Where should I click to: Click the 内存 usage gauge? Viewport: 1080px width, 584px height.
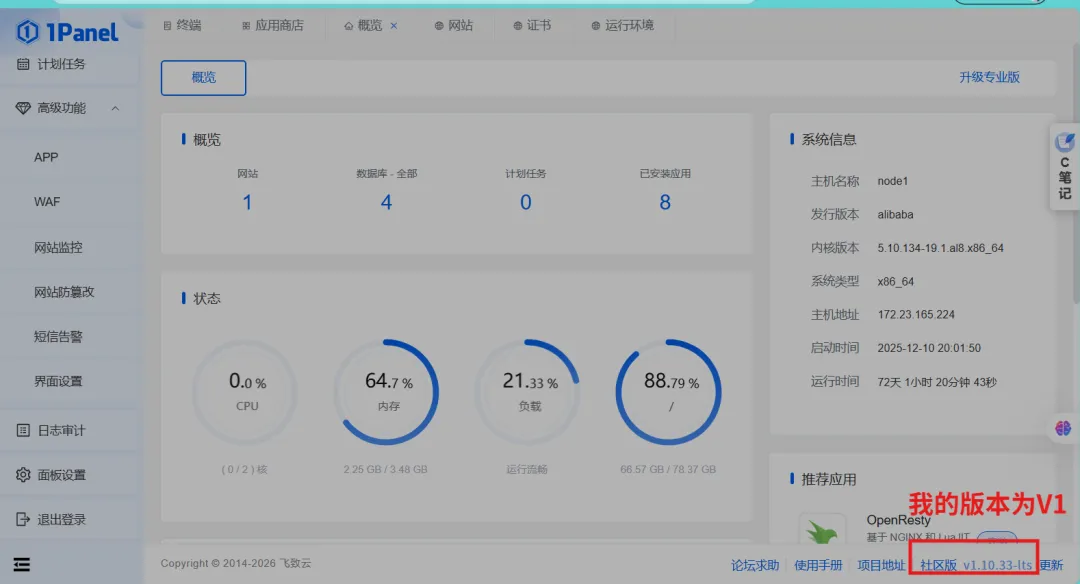387,390
